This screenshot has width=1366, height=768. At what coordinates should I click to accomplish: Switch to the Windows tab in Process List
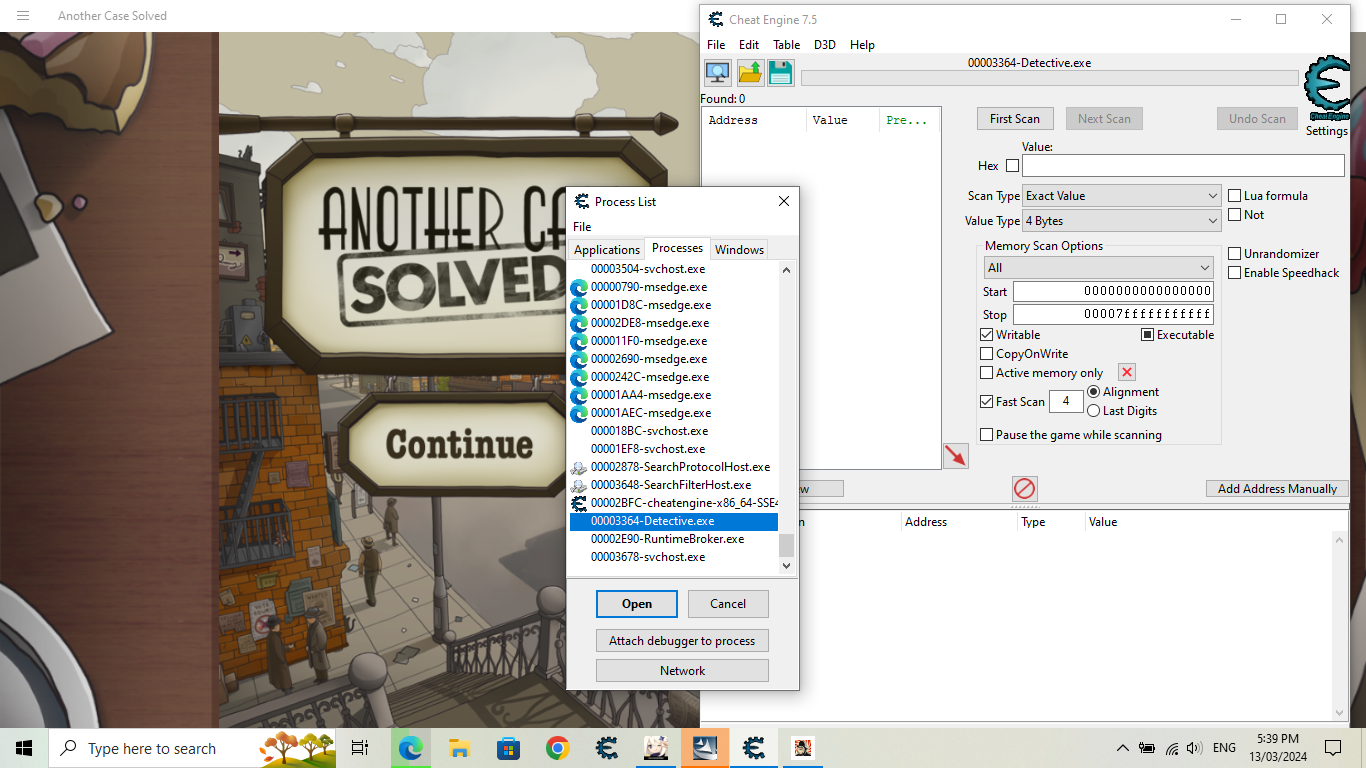pos(739,249)
